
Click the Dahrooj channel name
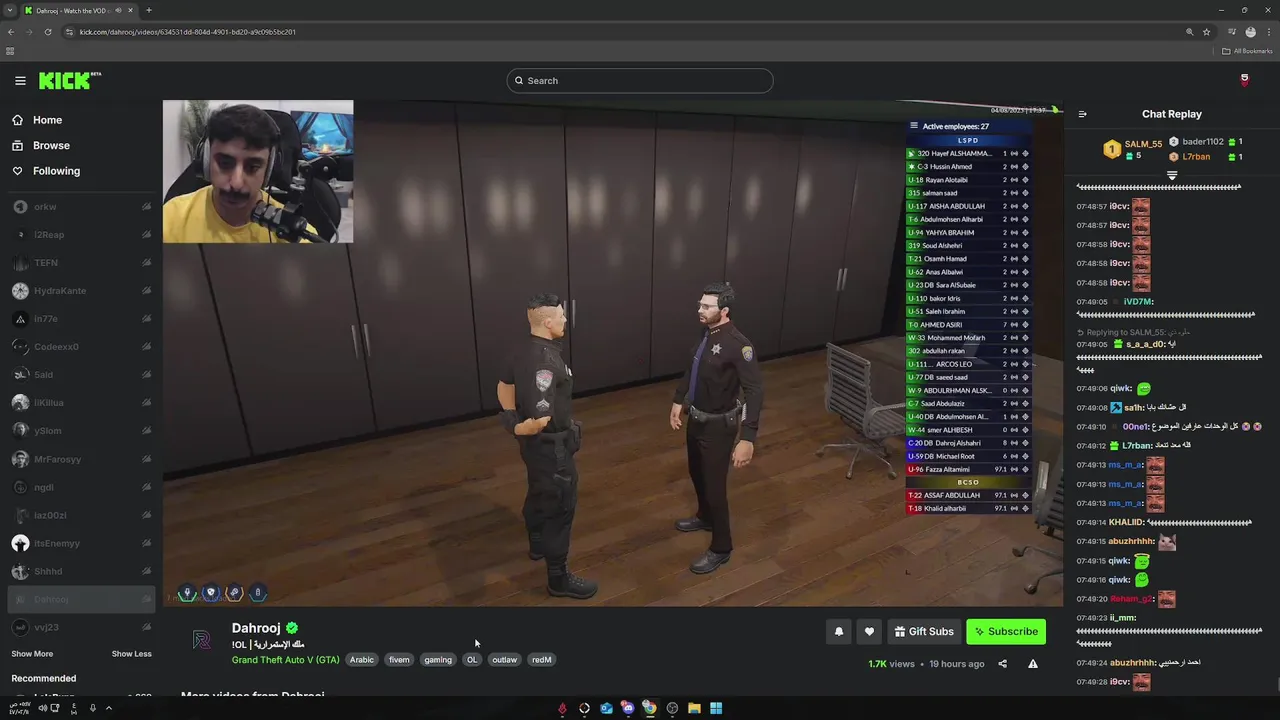pos(256,628)
